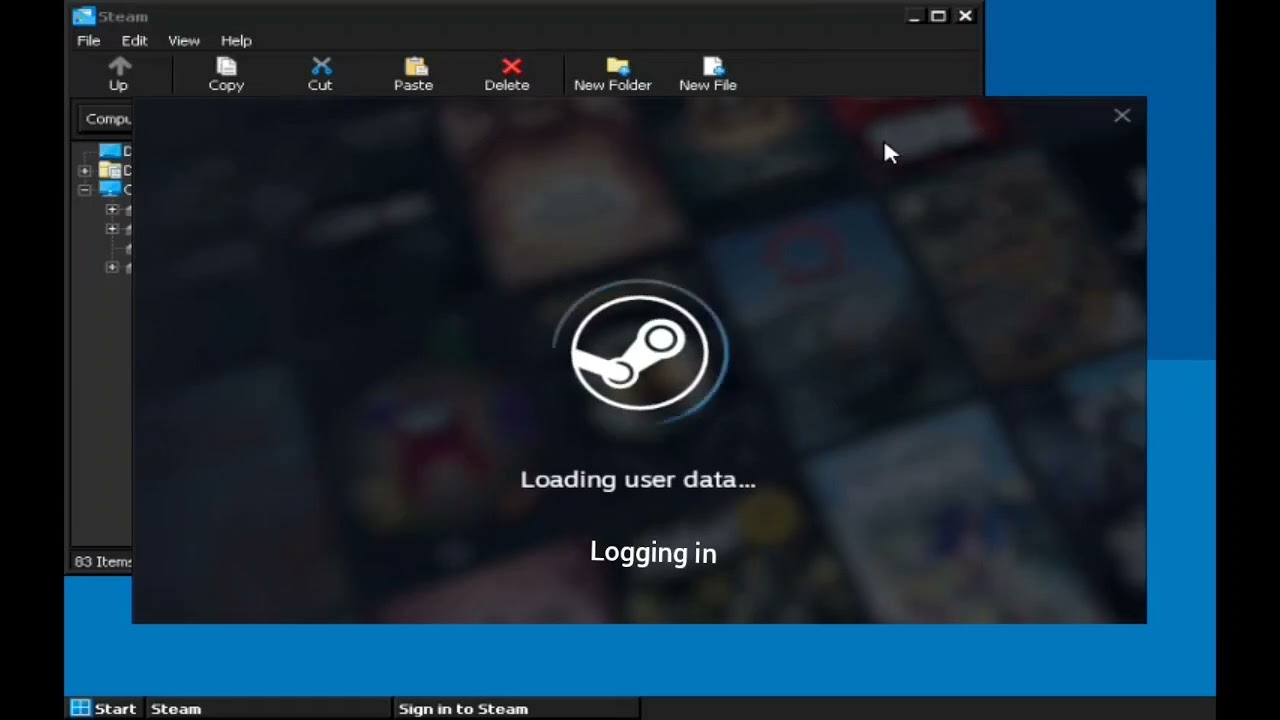
Task: Collapse the Computer tree node
Action: 85,190
